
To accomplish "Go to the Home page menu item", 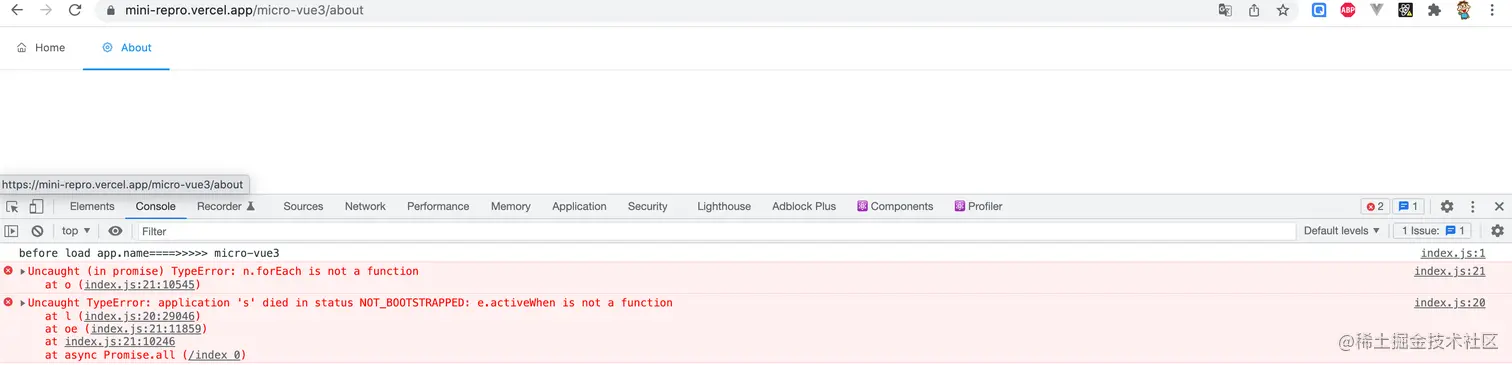I will coord(41,47).
